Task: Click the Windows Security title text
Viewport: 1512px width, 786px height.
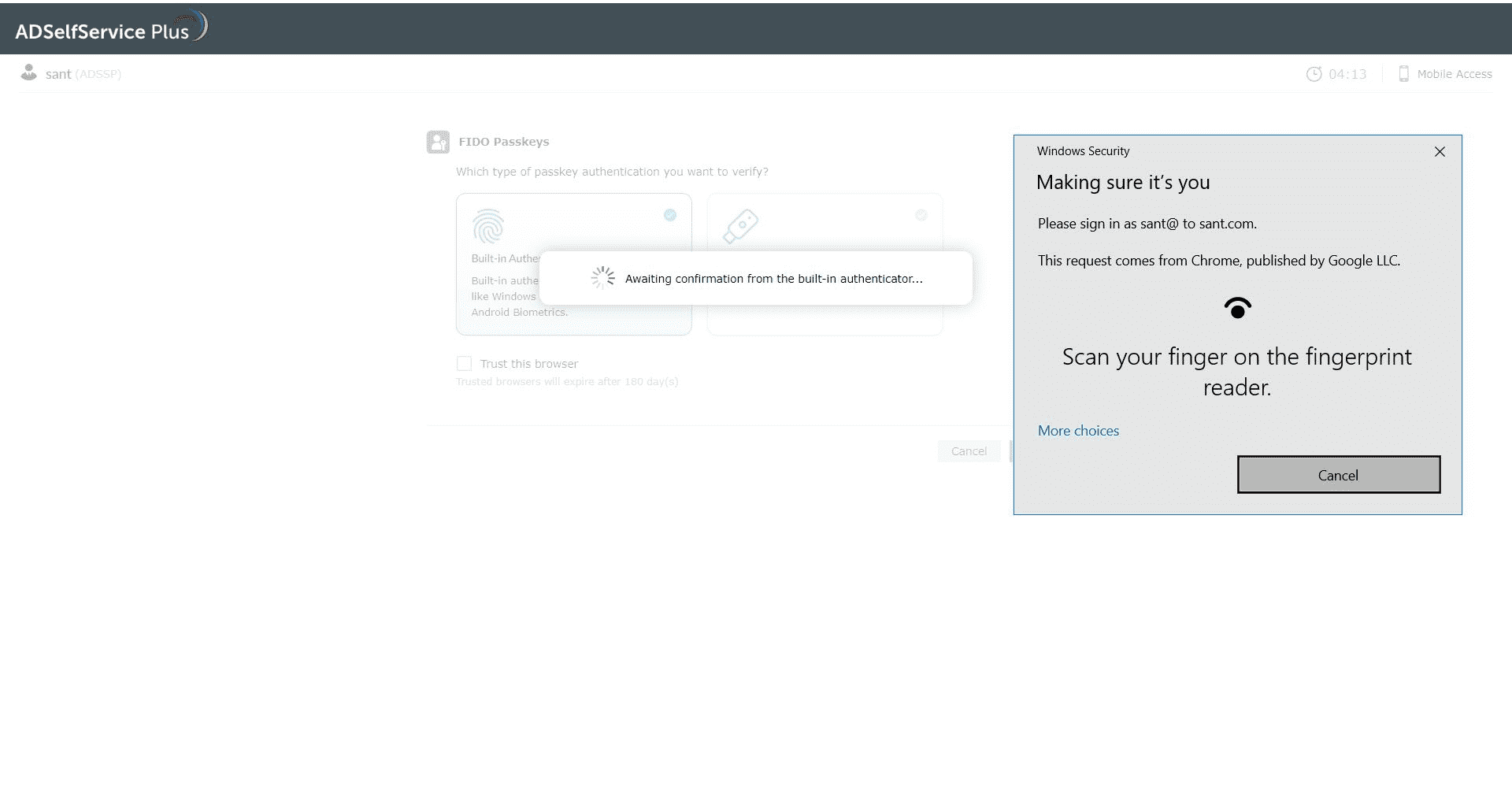Action: pyautogui.click(x=1083, y=151)
